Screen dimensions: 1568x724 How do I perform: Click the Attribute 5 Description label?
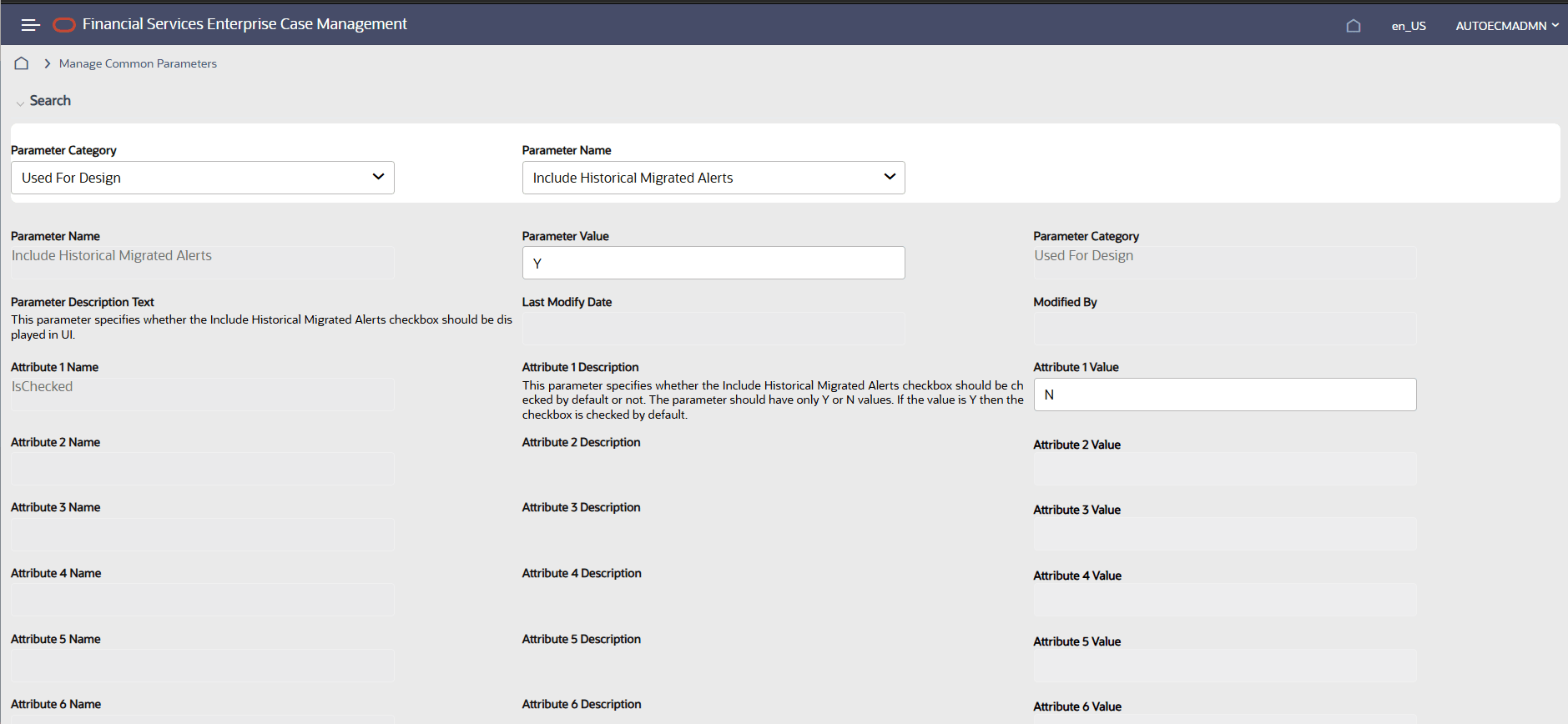pyautogui.click(x=582, y=639)
